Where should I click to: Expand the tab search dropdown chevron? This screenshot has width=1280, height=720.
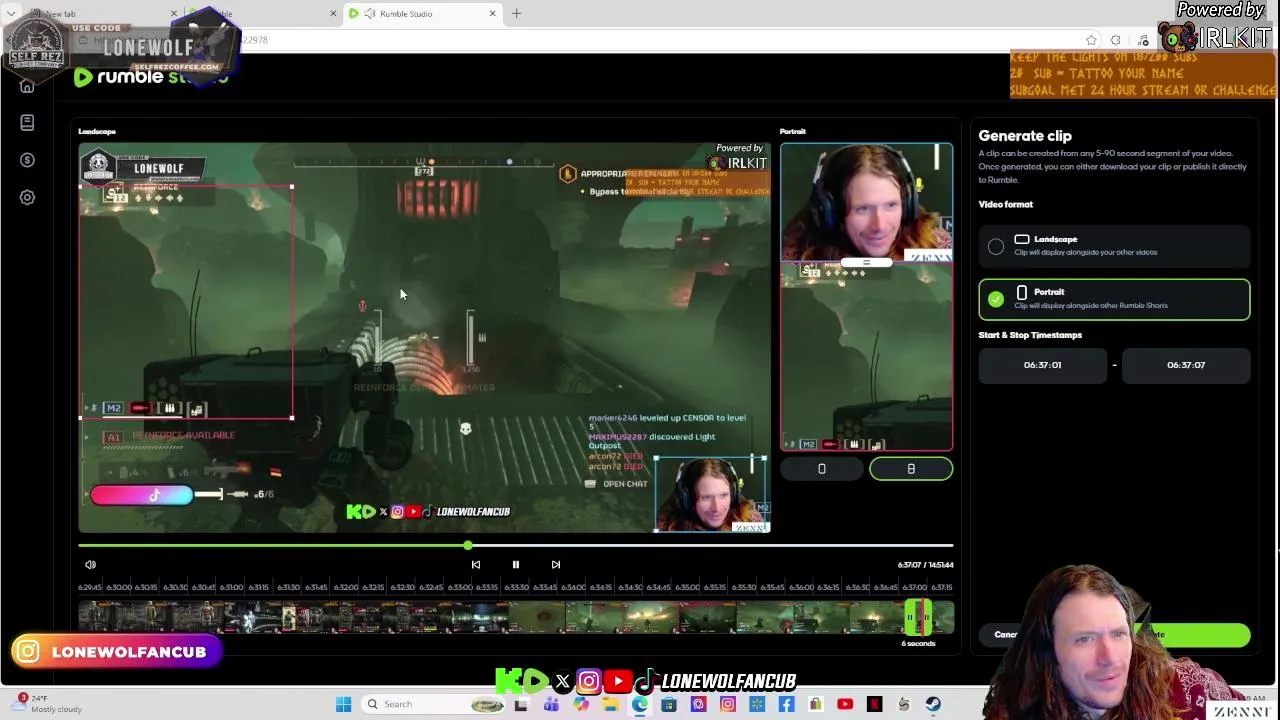pos(10,14)
